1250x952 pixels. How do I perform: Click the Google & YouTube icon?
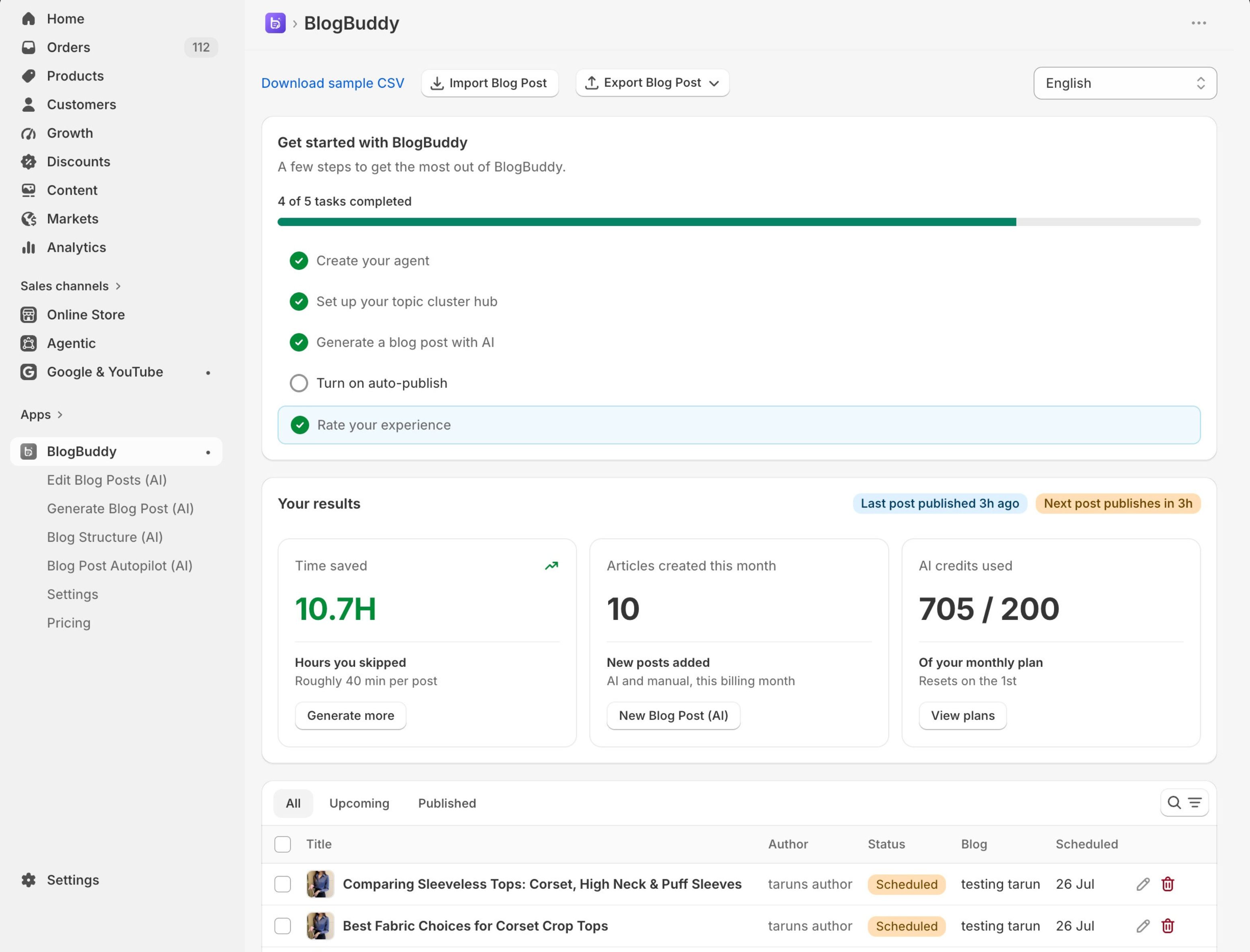[28, 372]
